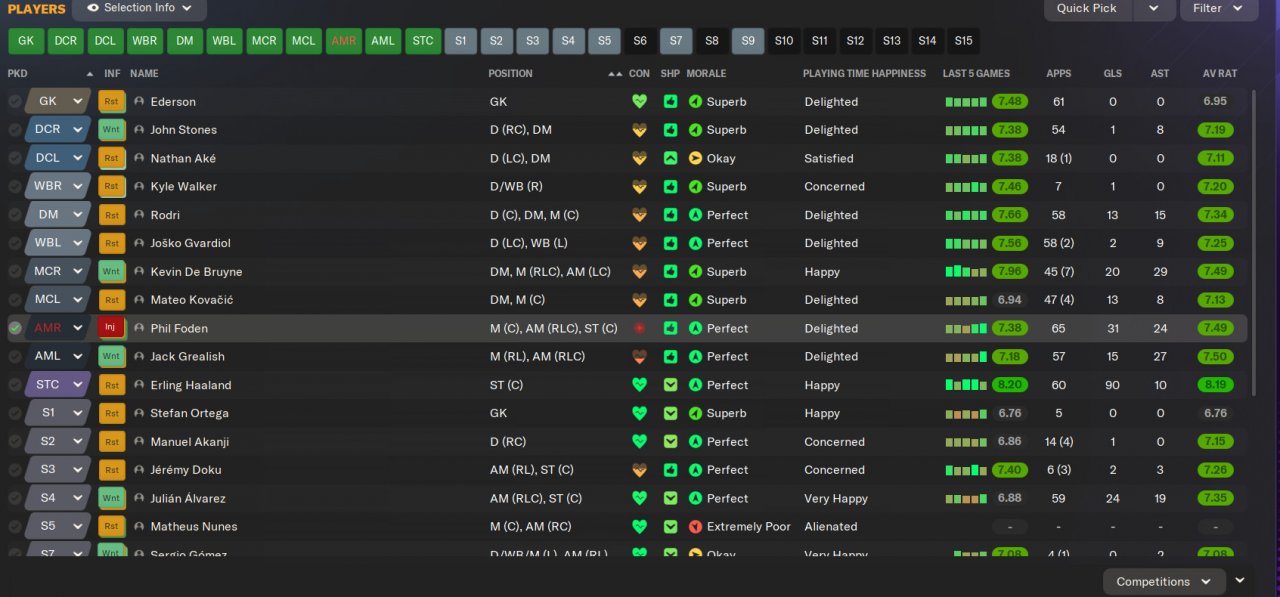
Task: Click Jack Grealish's condition heart icon
Action: click(x=640, y=356)
